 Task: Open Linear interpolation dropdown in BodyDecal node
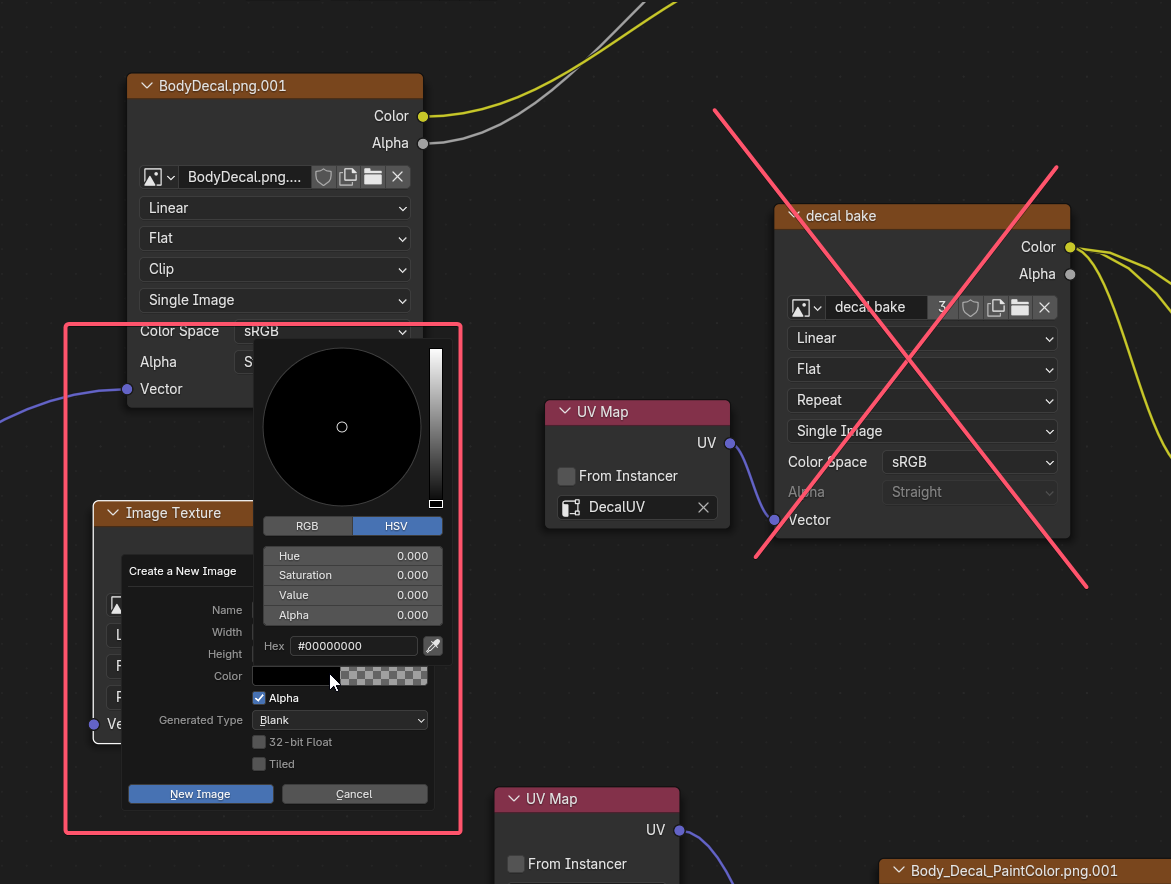[275, 208]
